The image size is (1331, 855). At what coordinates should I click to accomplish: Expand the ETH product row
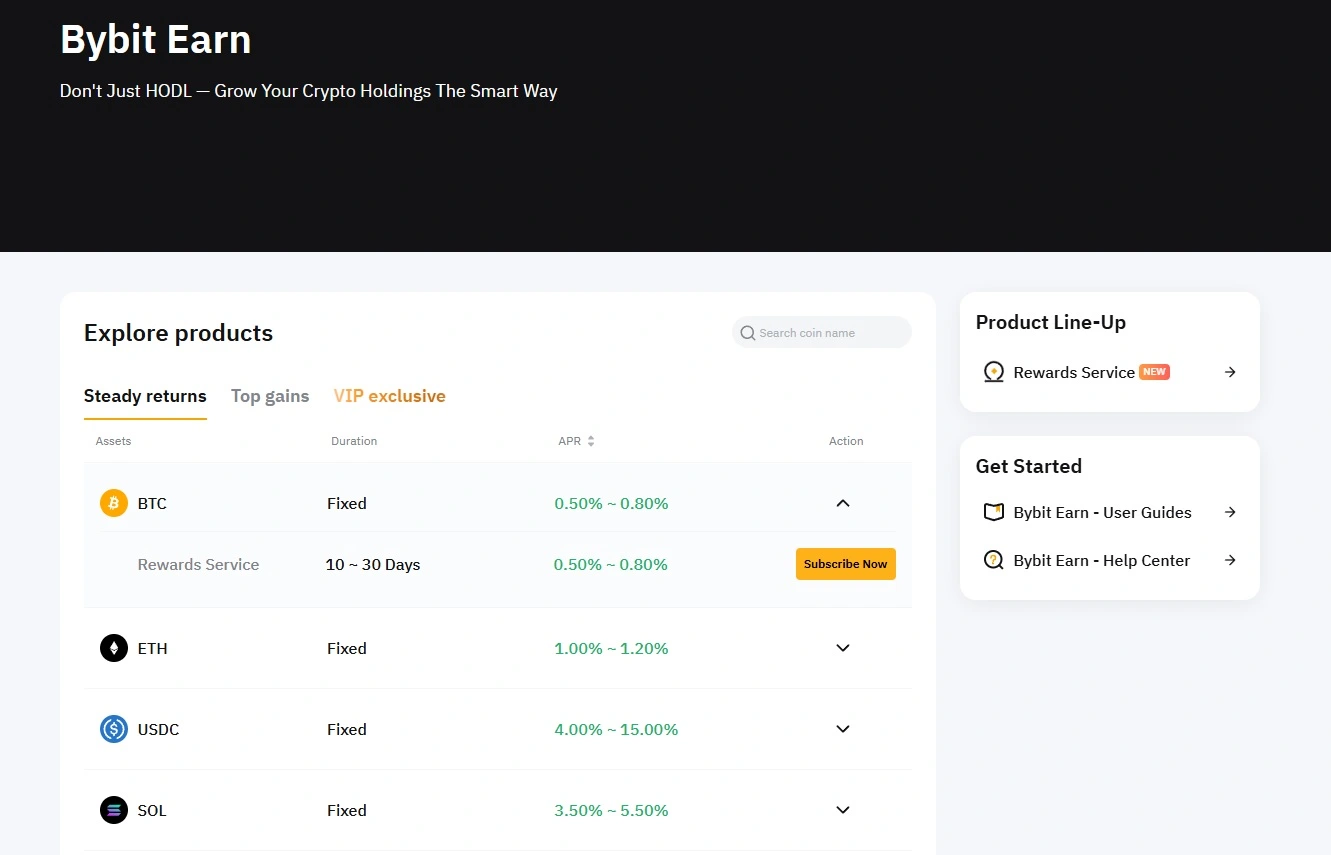click(x=842, y=648)
